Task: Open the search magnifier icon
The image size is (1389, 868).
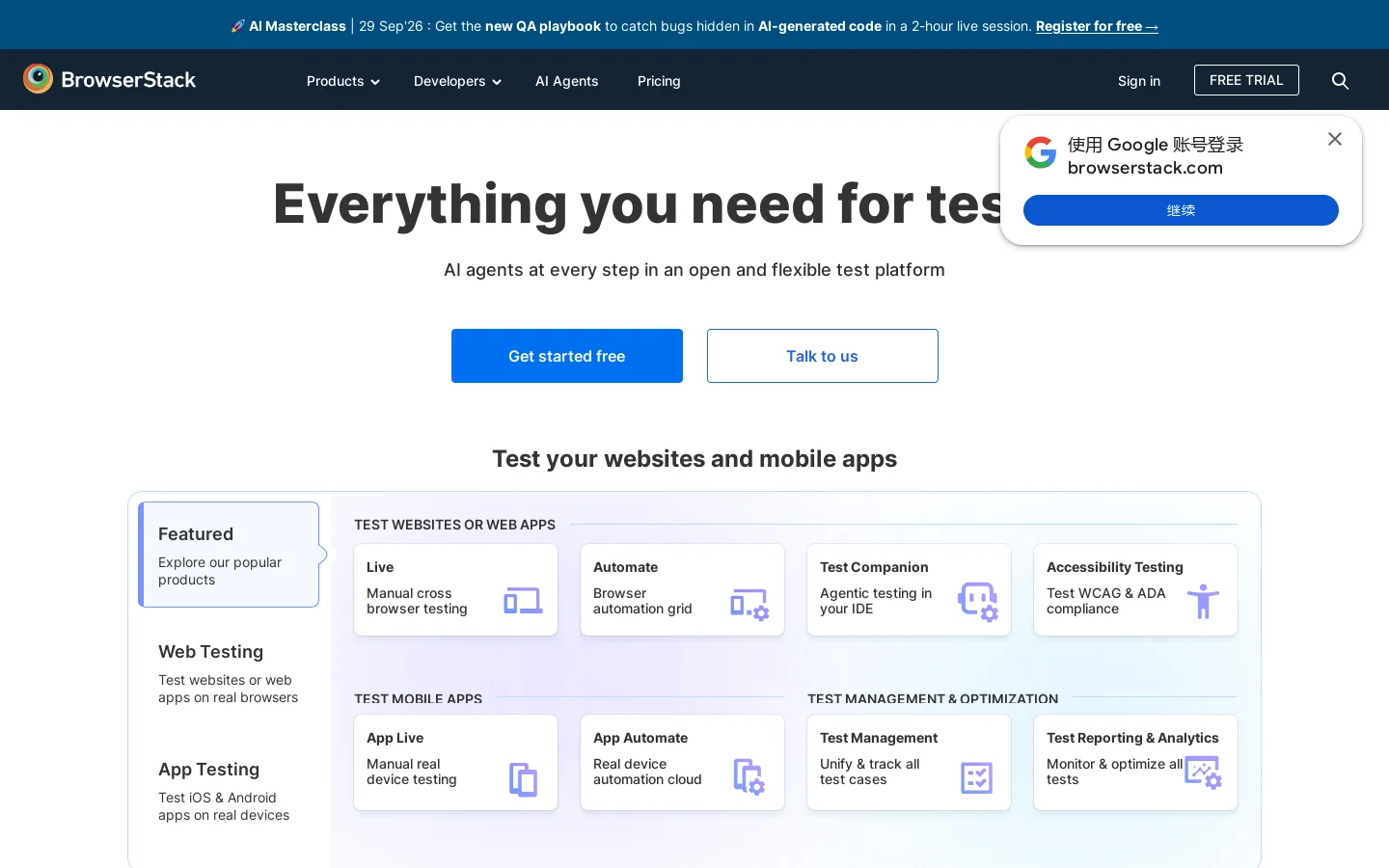Action: click(x=1340, y=81)
